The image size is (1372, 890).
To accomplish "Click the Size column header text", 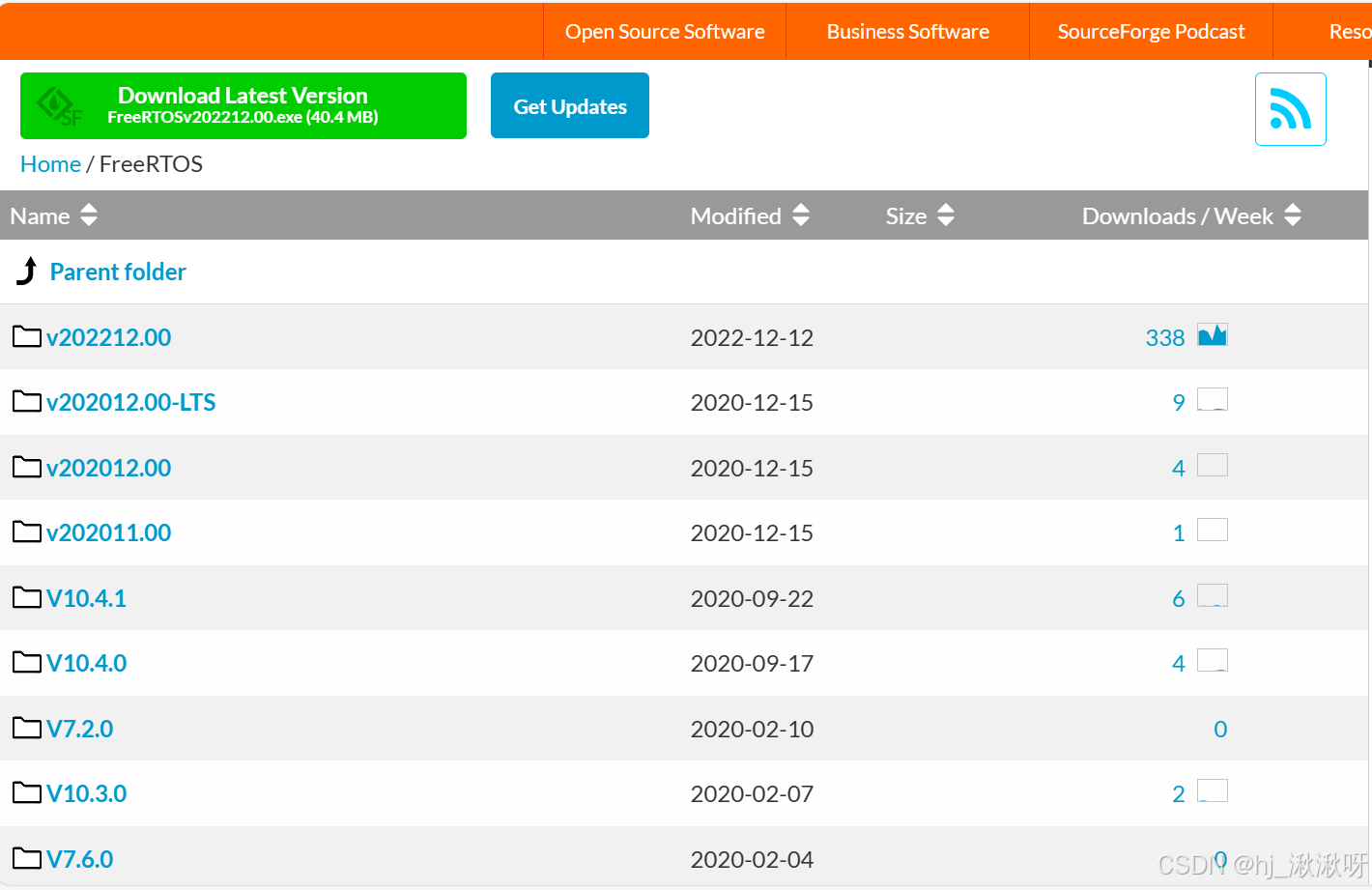I will 906,215.
